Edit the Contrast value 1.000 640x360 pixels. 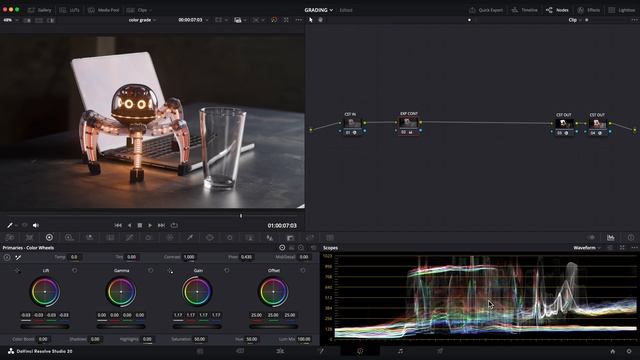coord(189,257)
